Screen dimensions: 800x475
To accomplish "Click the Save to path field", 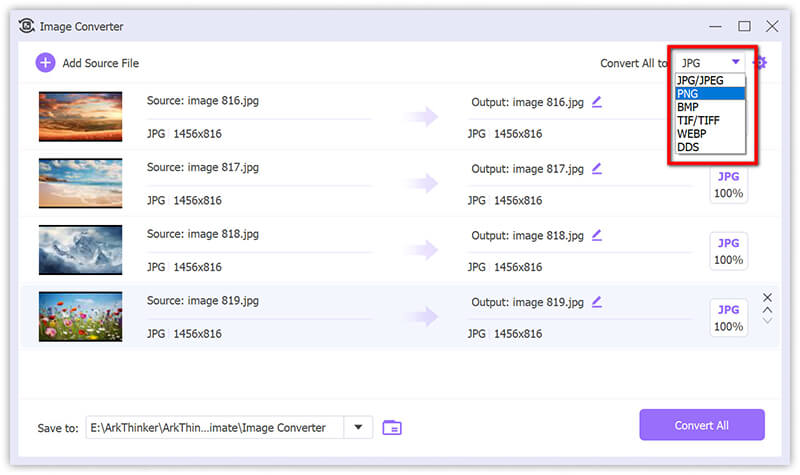I will [x=215, y=427].
